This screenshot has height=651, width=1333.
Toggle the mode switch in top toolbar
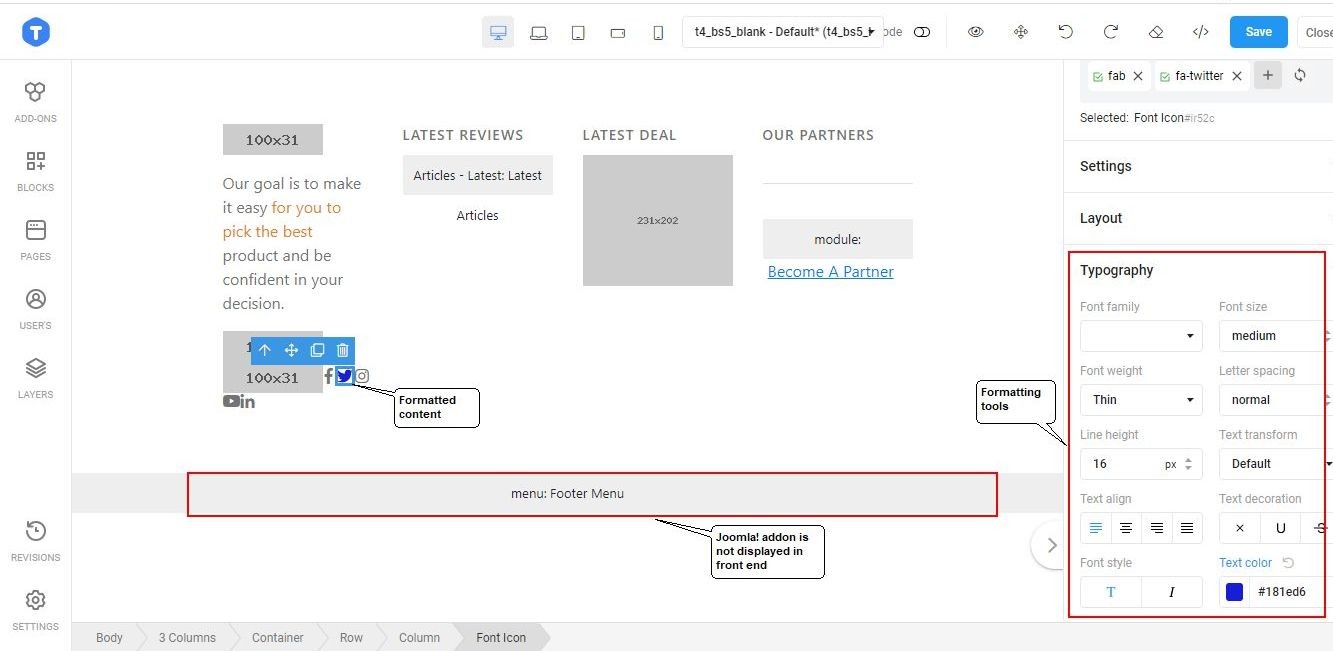(x=922, y=32)
